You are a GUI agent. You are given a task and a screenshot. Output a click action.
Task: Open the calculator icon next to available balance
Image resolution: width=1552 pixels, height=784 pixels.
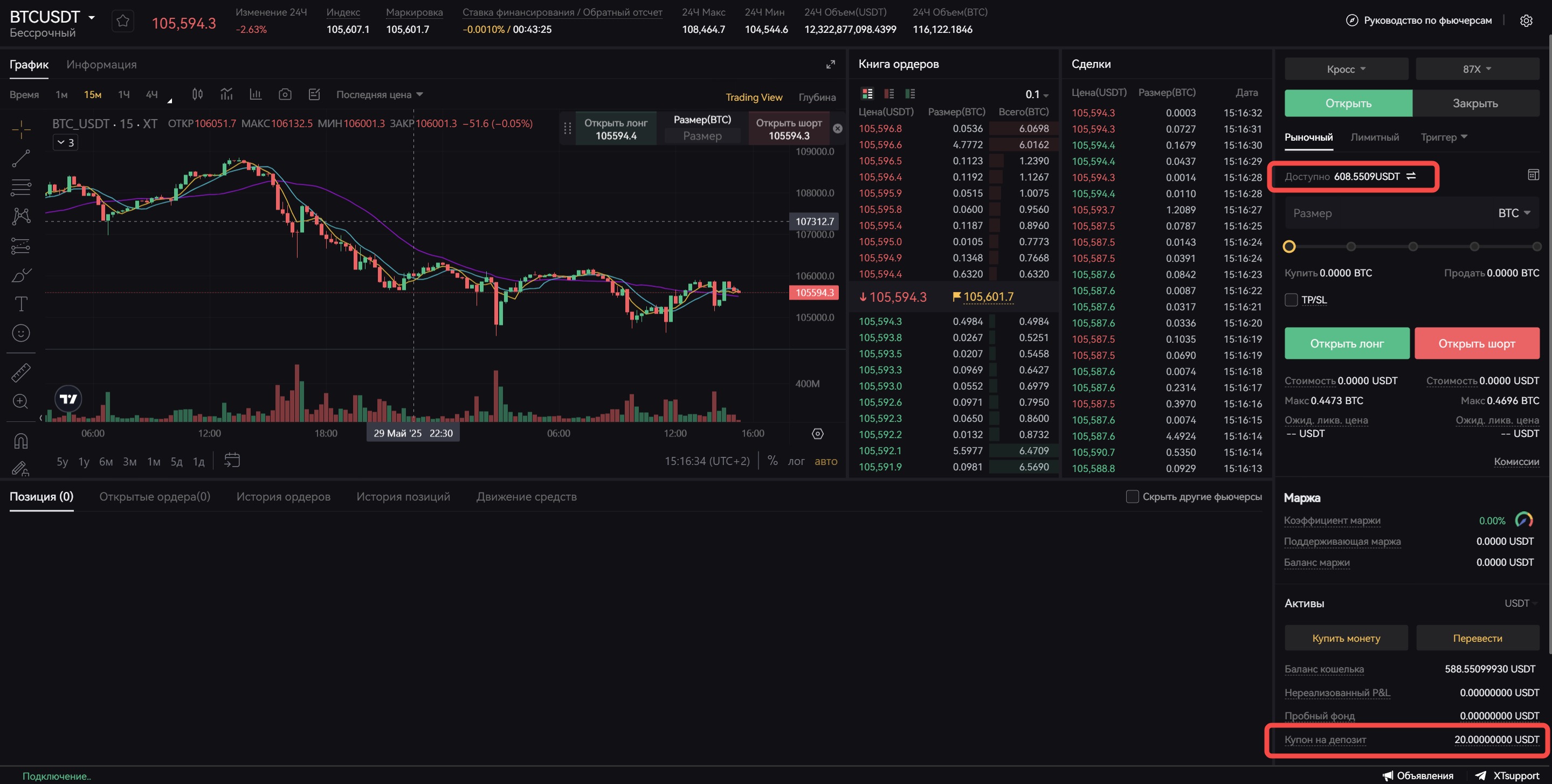(1533, 175)
